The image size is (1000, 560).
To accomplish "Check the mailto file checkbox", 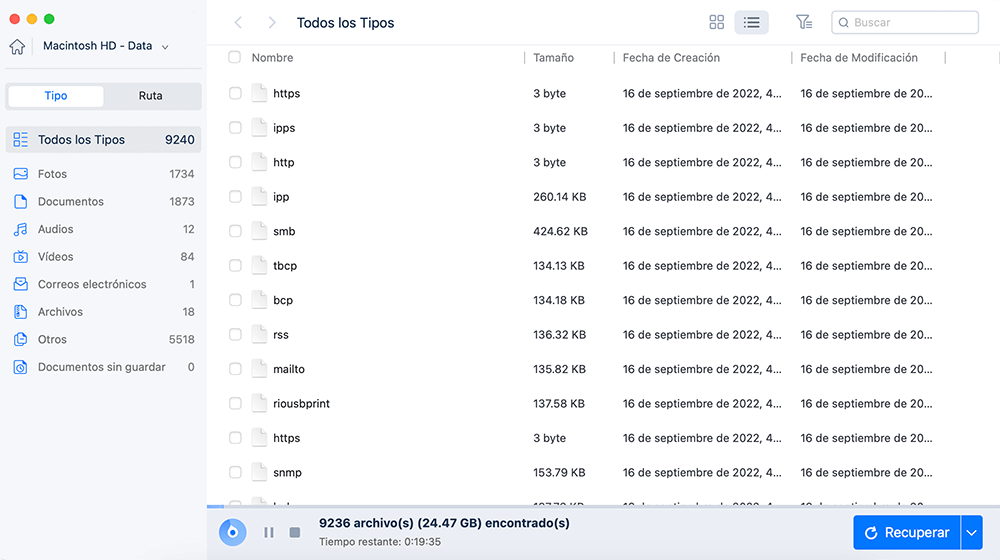I will tap(235, 369).
